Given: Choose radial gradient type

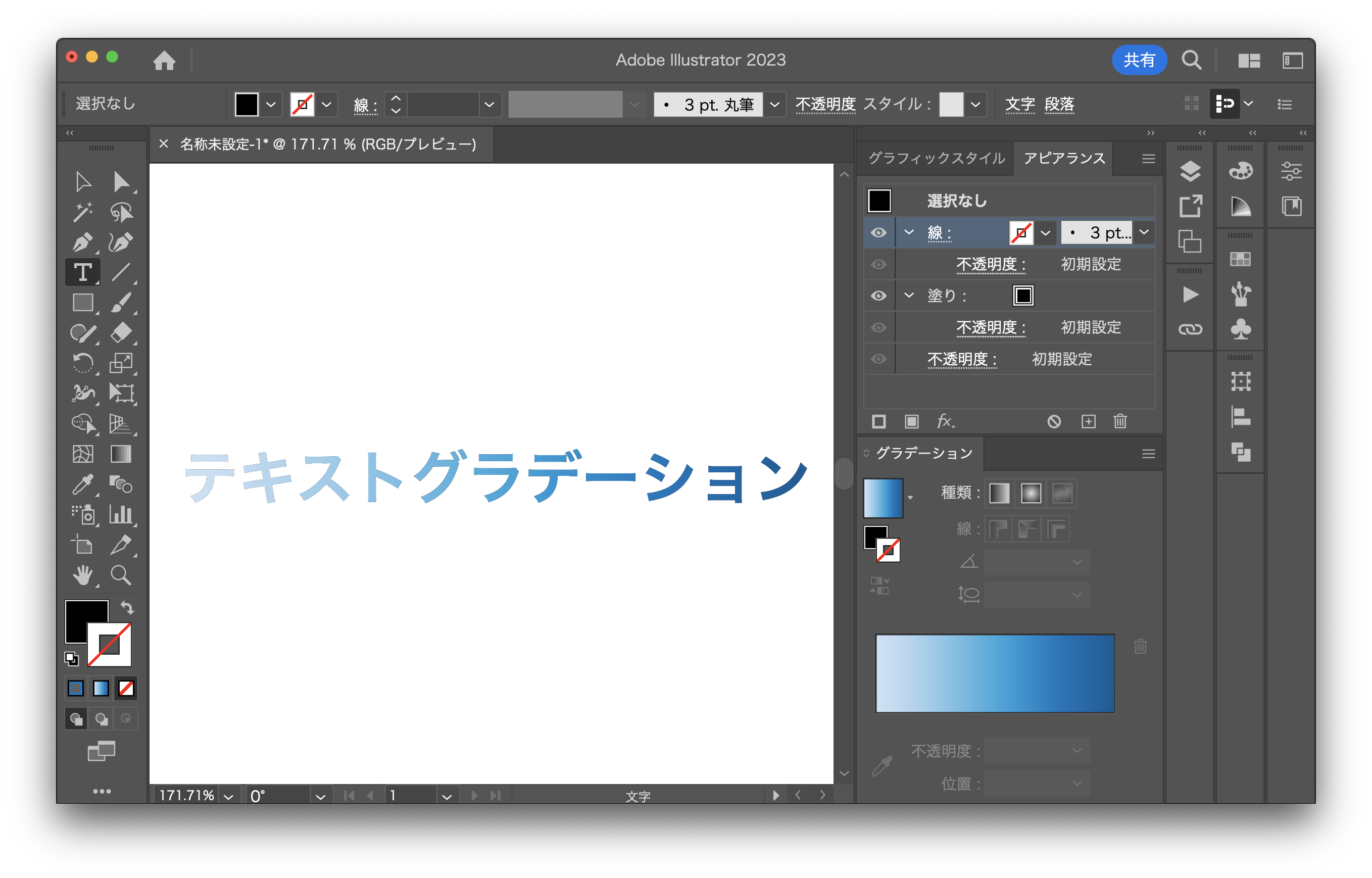Looking at the screenshot, I should click(1031, 493).
